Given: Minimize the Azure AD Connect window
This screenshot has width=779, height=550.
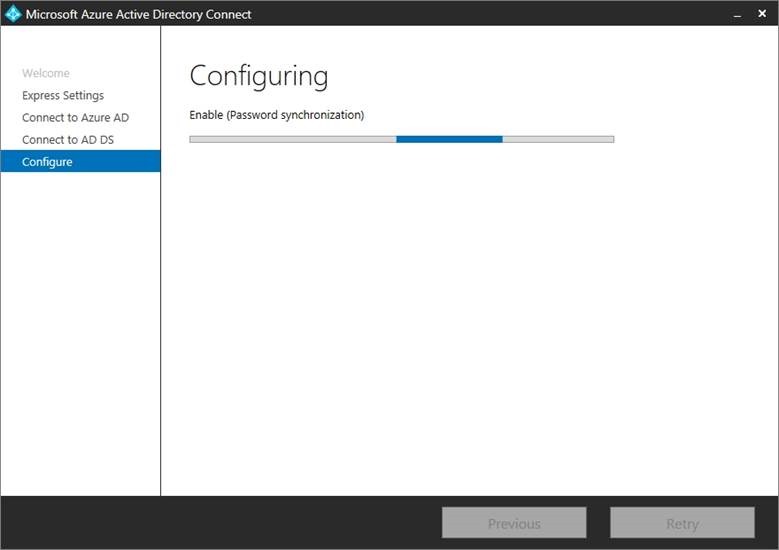Looking at the screenshot, I should pyautogui.click(x=737, y=14).
